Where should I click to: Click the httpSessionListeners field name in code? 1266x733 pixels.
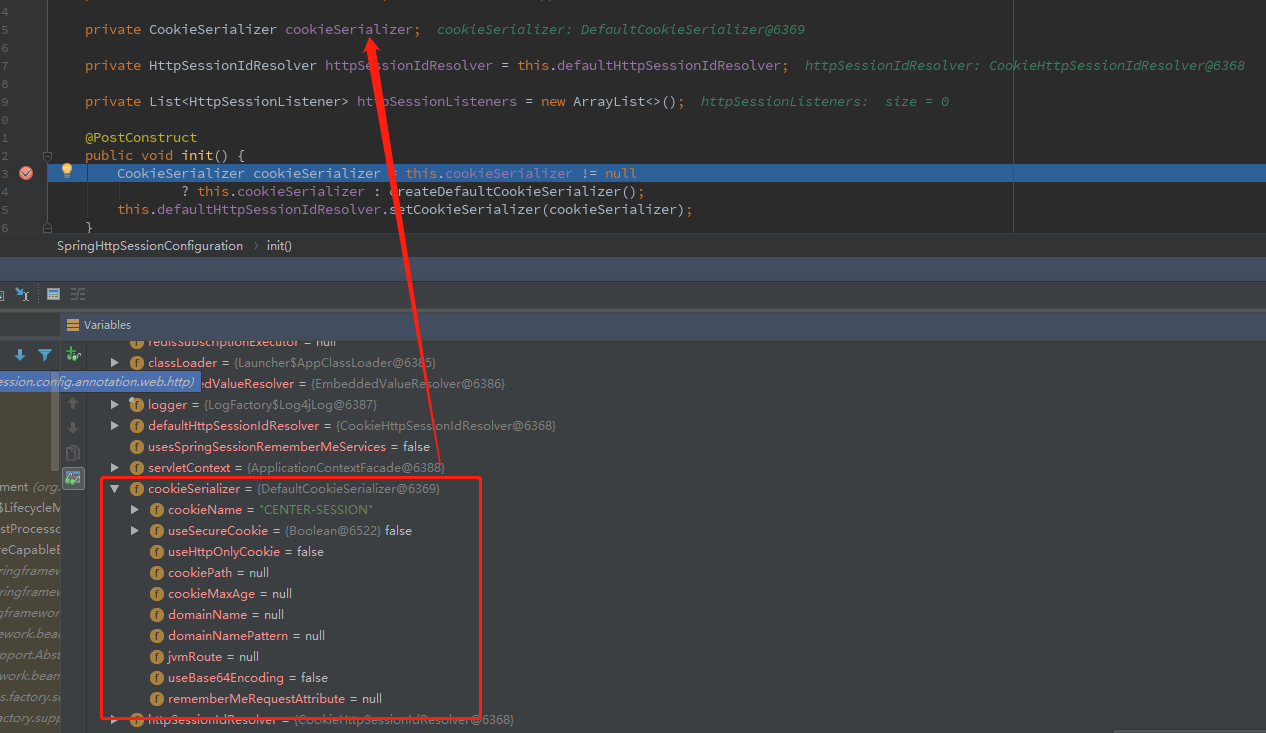[437, 101]
